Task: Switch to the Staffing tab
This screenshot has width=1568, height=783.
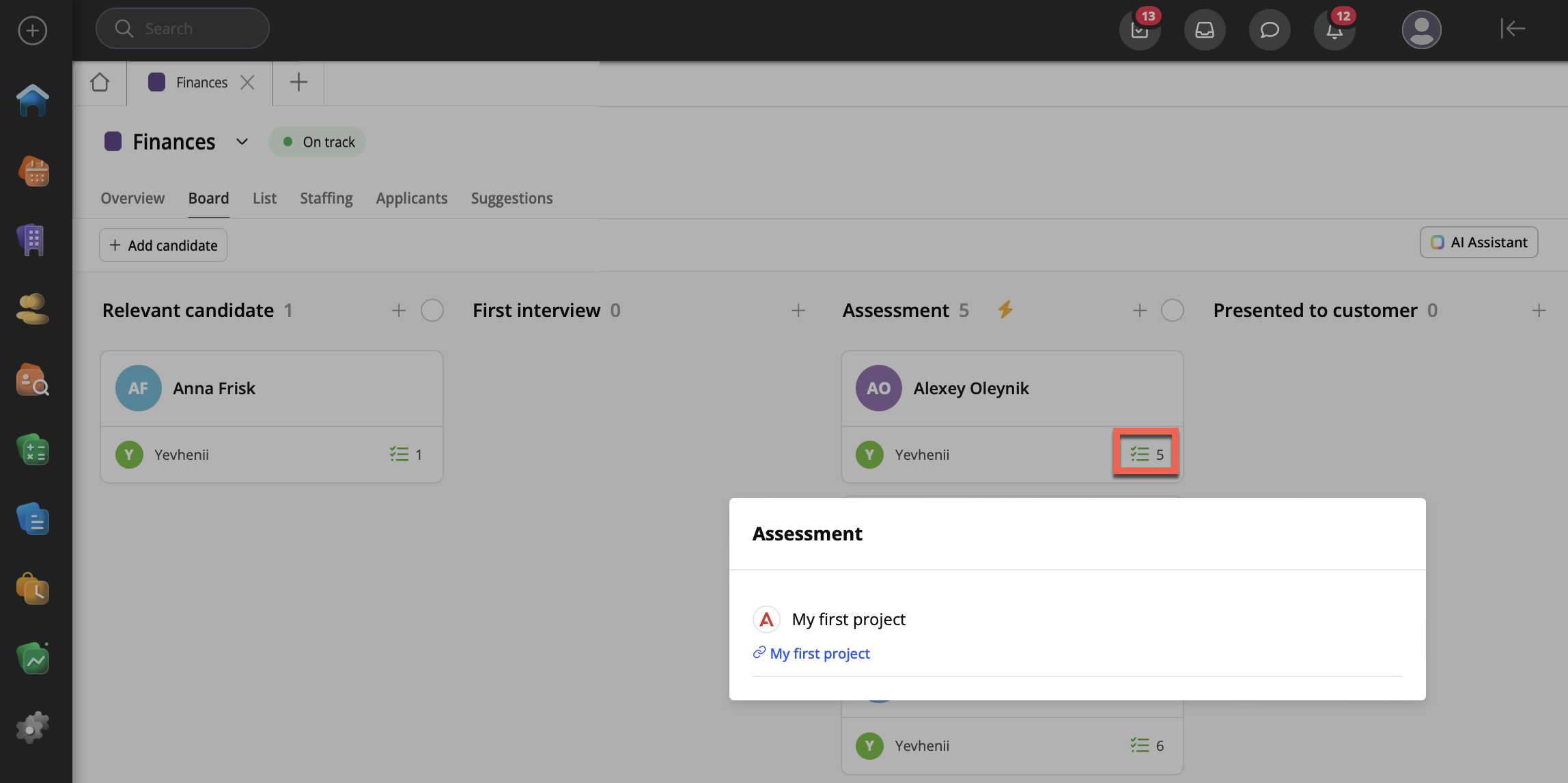Action: [x=326, y=198]
